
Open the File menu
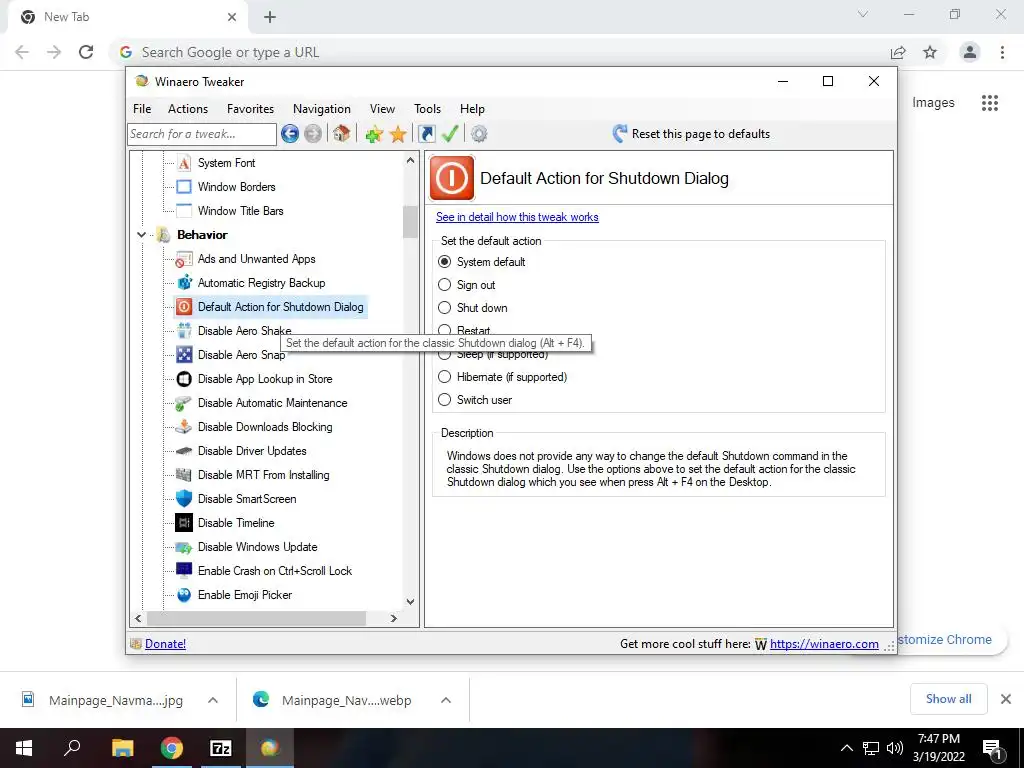tap(142, 109)
